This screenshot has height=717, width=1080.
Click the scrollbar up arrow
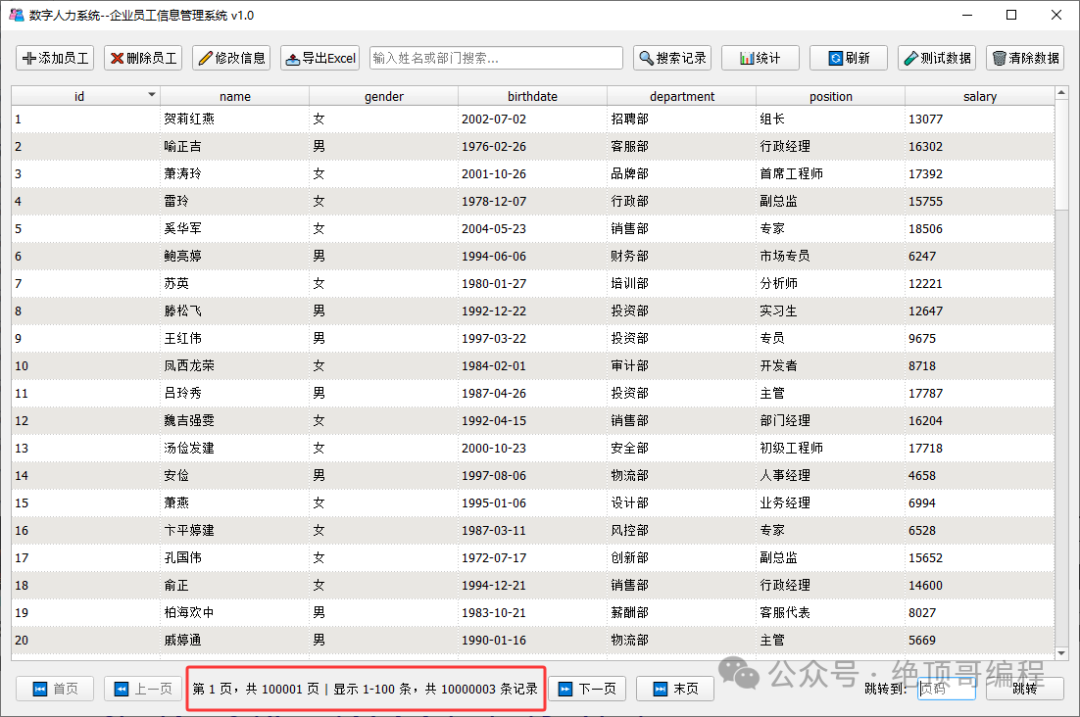[1061, 92]
